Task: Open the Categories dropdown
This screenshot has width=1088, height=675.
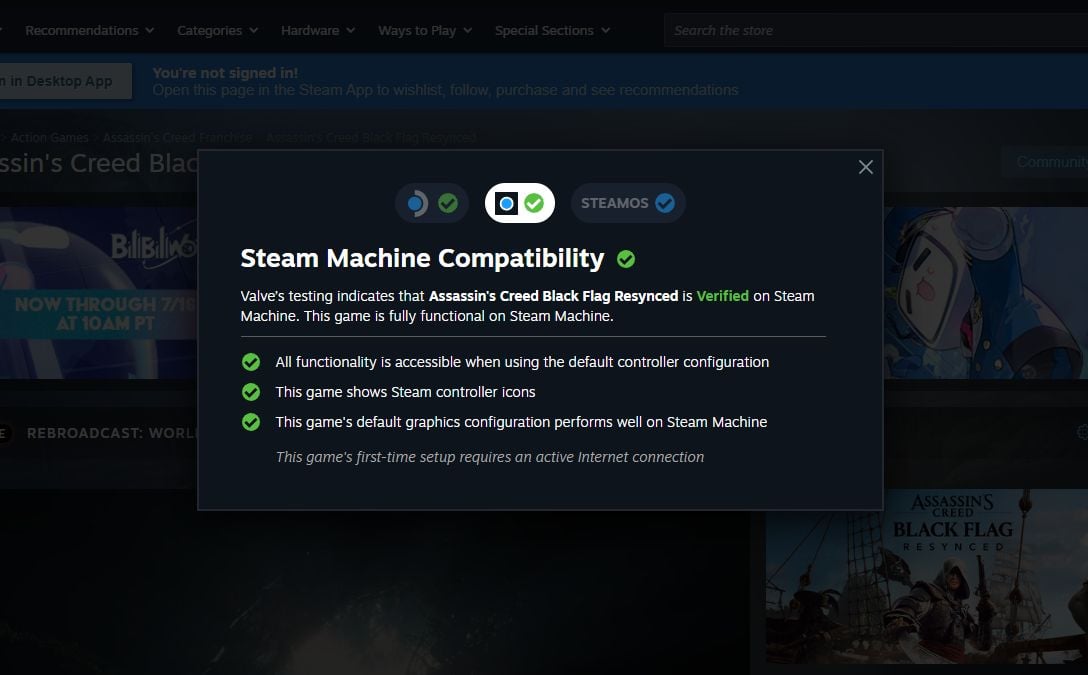Action: pyautogui.click(x=217, y=31)
